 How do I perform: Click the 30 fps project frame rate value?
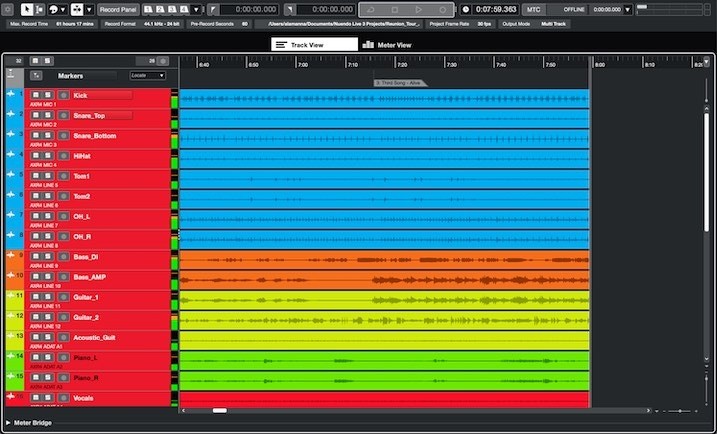pyautogui.click(x=484, y=24)
